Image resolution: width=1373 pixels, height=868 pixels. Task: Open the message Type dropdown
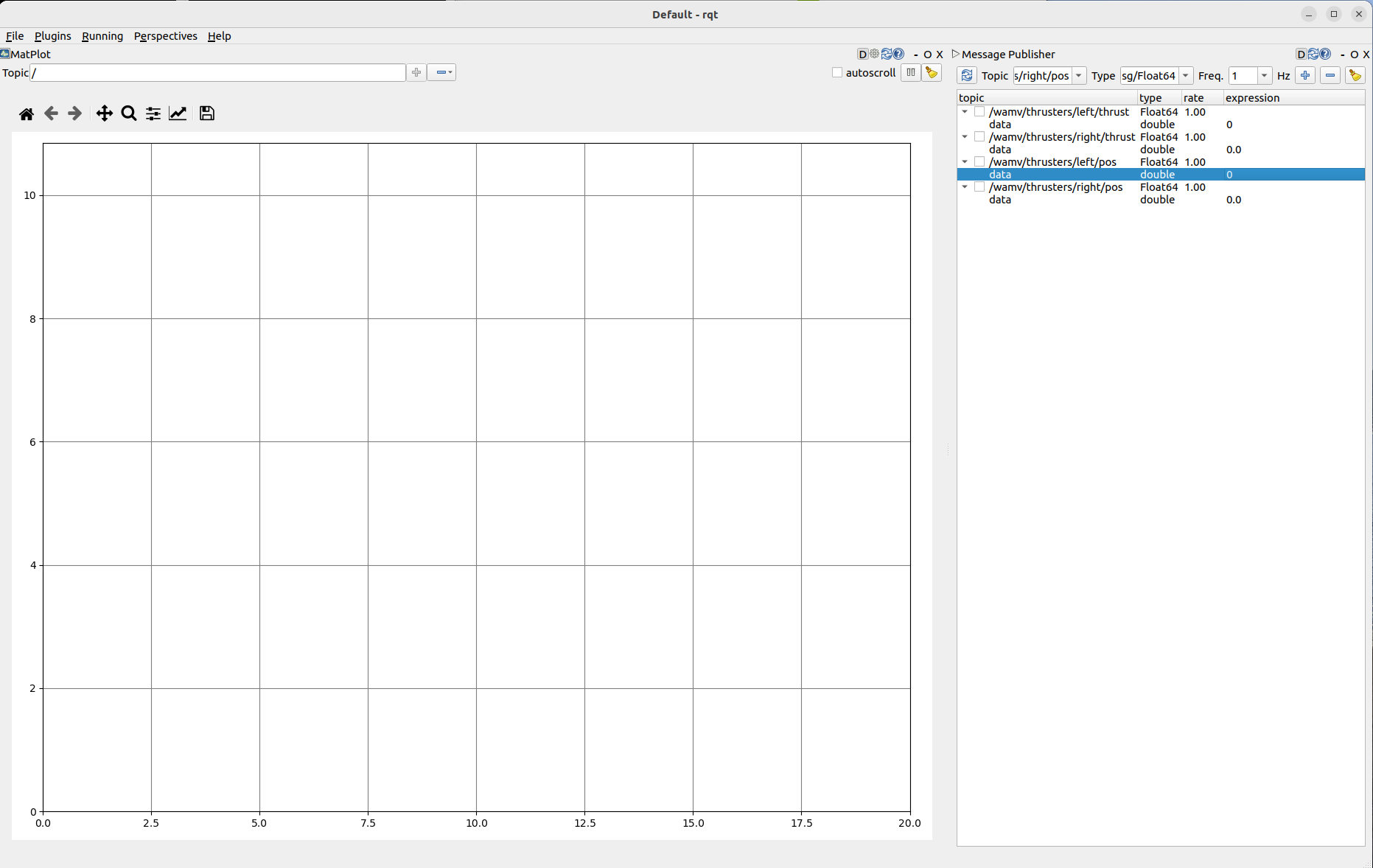coord(1186,75)
